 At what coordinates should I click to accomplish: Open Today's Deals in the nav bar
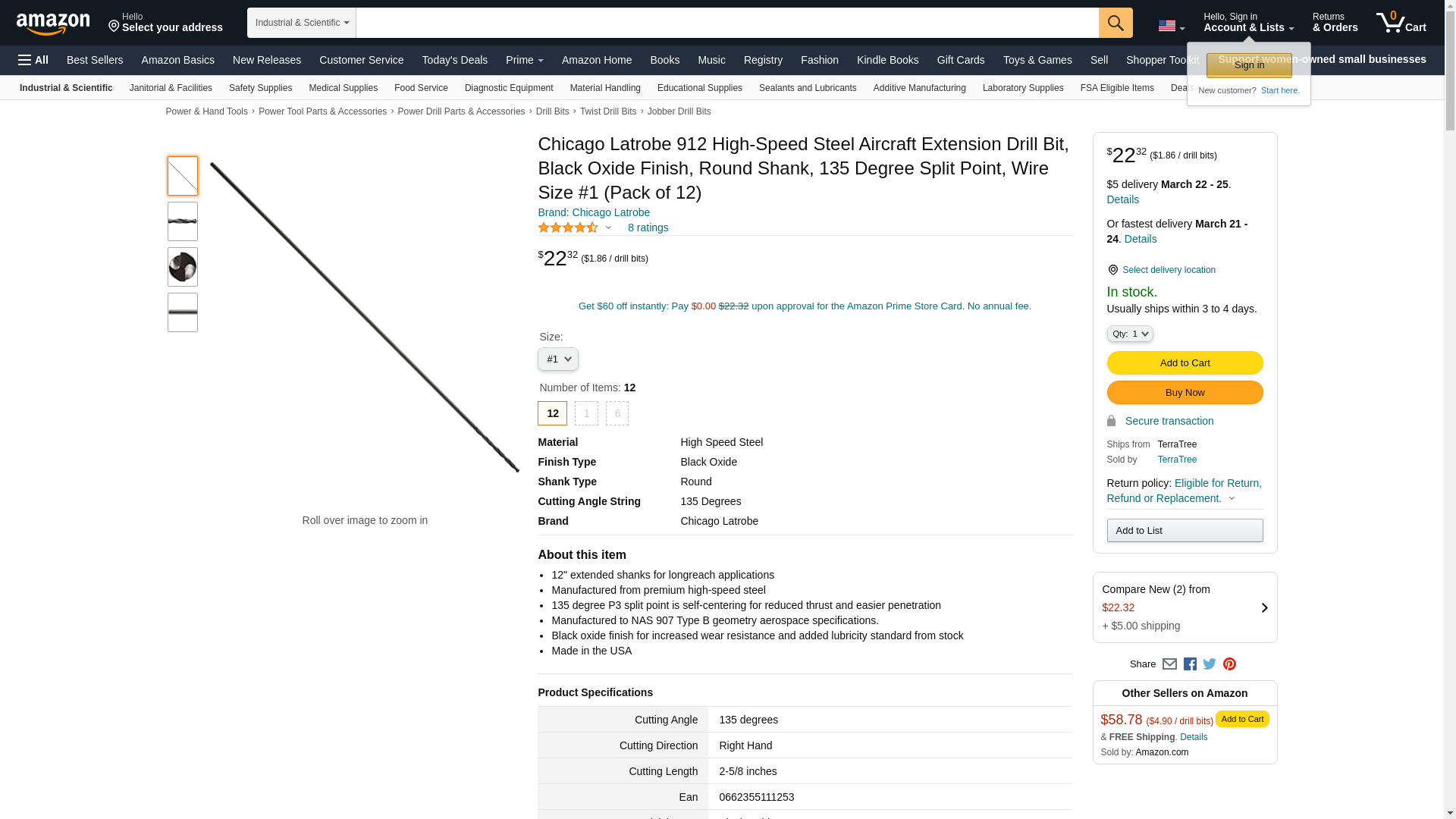(454, 60)
